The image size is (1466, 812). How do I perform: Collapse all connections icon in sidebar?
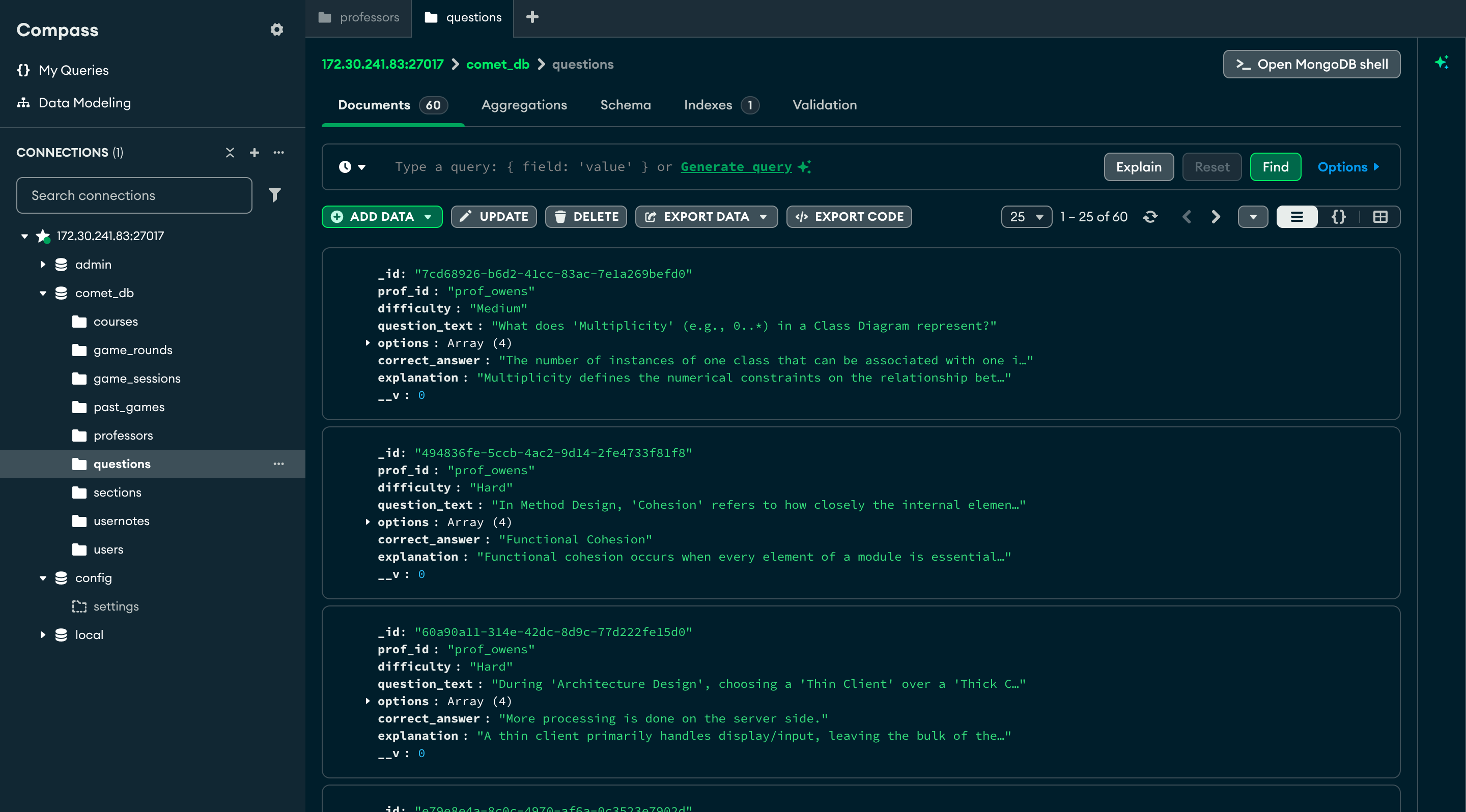click(230, 153)
